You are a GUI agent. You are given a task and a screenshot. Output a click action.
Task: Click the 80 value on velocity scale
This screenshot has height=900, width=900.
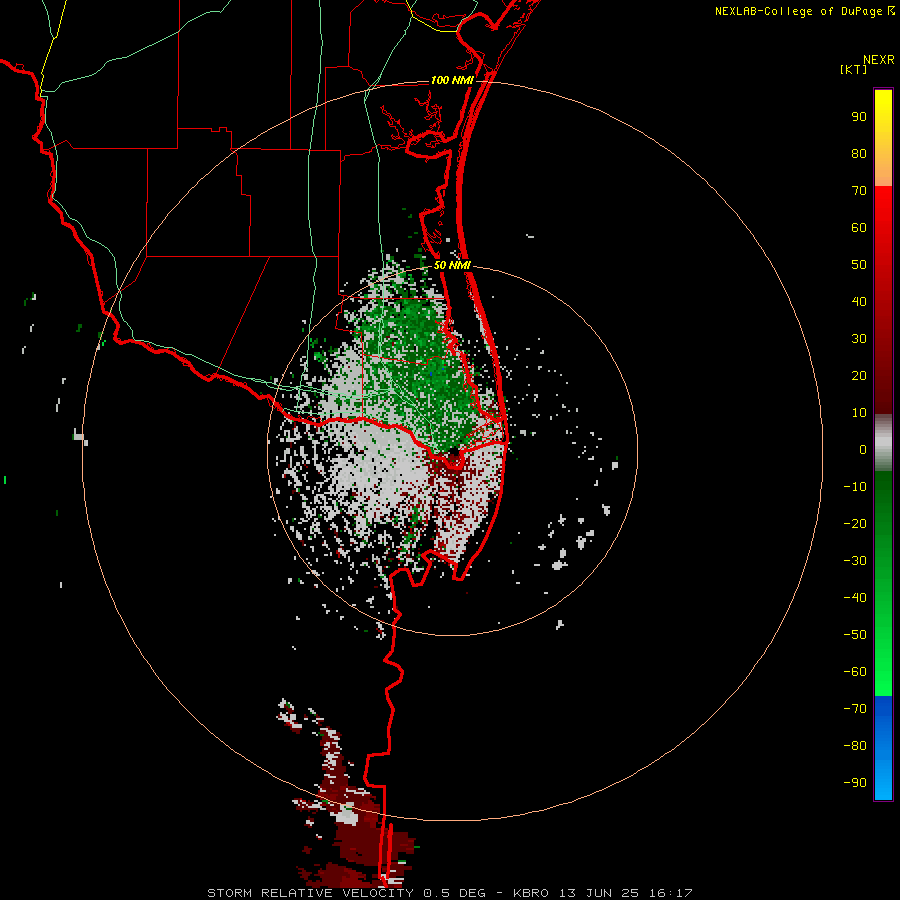[859, 153]
